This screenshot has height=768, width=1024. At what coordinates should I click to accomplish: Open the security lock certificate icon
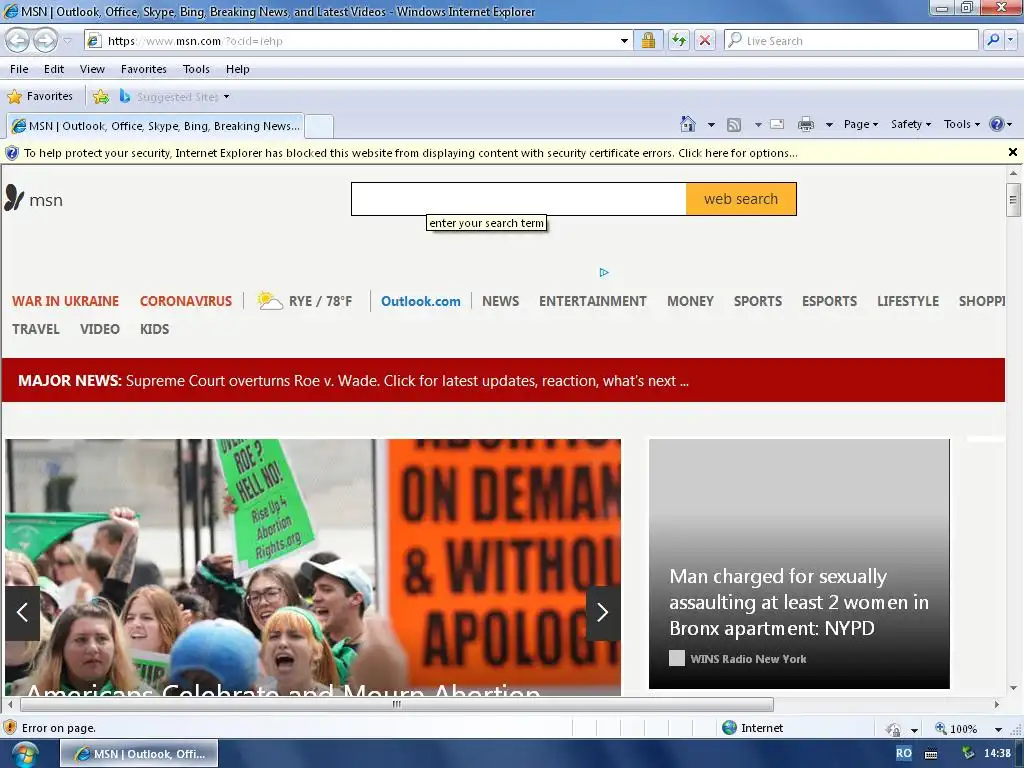point(648,40)
